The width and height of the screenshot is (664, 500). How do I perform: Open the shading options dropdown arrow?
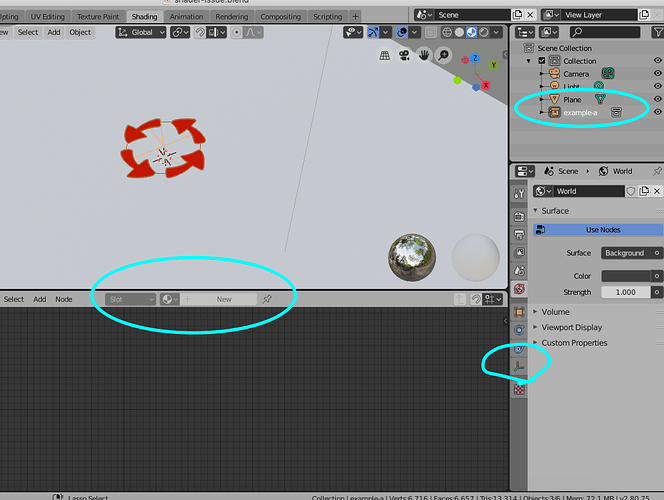click(496, 32)
